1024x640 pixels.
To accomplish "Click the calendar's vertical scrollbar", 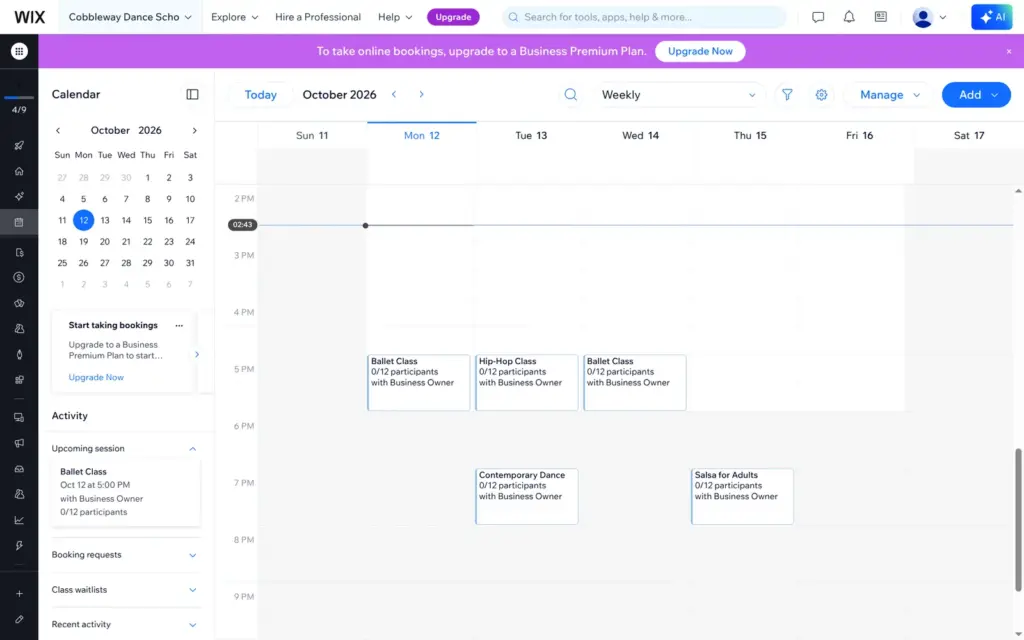I will tap(1017, 519).
